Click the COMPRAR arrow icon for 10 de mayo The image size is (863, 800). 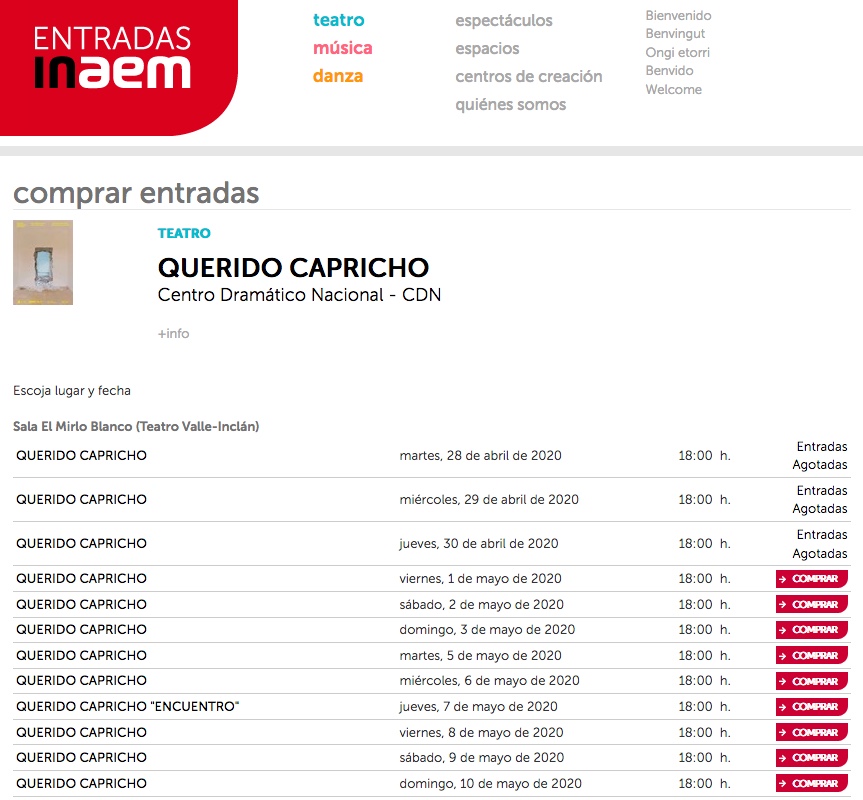click(785, 783)
